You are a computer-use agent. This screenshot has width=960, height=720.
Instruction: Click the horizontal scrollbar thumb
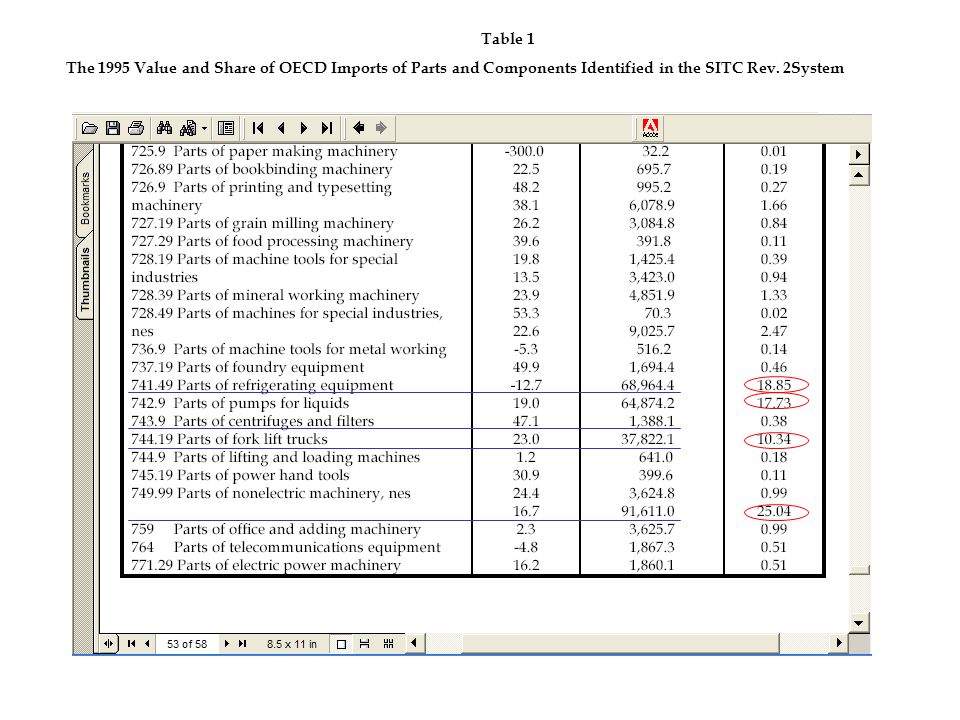(x=620, y=643)
